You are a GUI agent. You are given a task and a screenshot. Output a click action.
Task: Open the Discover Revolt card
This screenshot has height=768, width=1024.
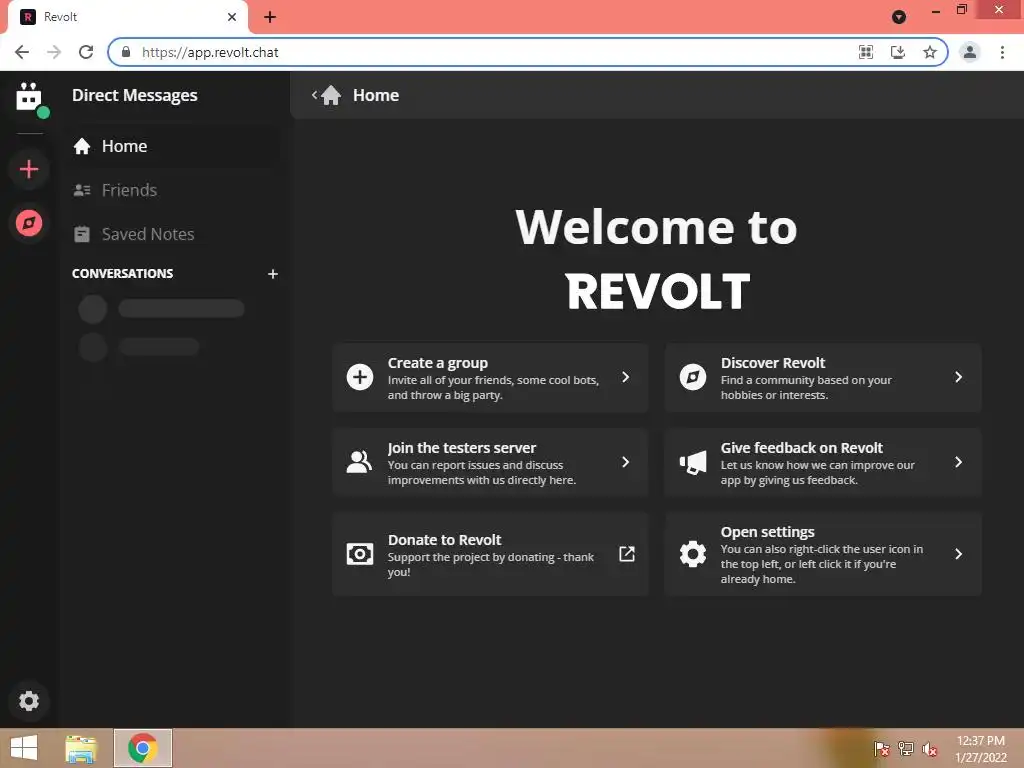pos(823,377)
